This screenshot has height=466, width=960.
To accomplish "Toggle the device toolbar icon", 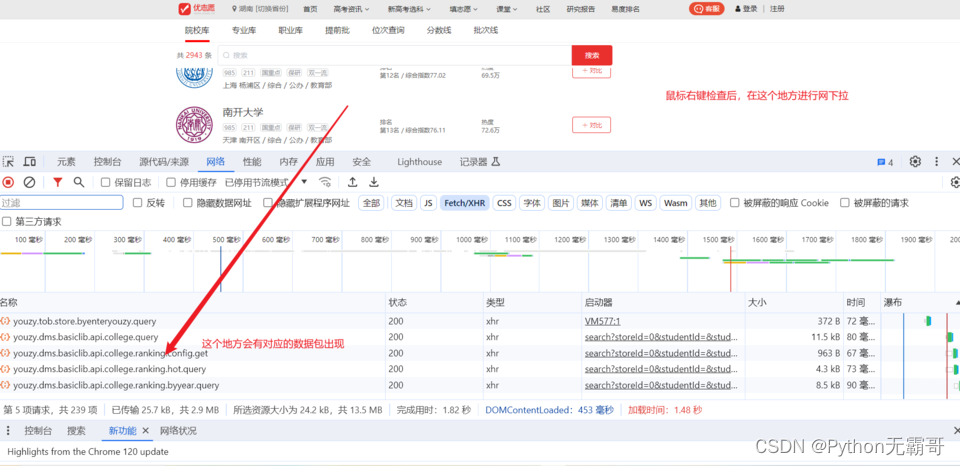I will tap(29, 162).
